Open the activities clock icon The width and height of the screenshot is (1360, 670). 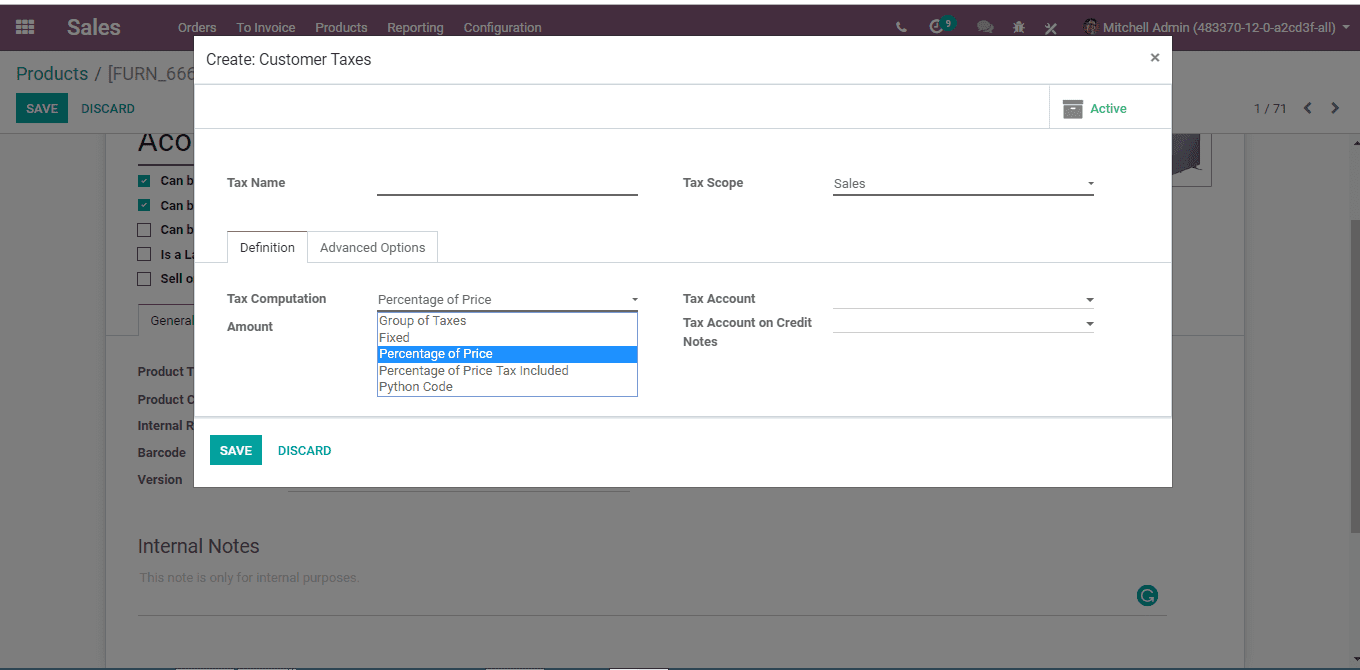click(x=938, y=27)
